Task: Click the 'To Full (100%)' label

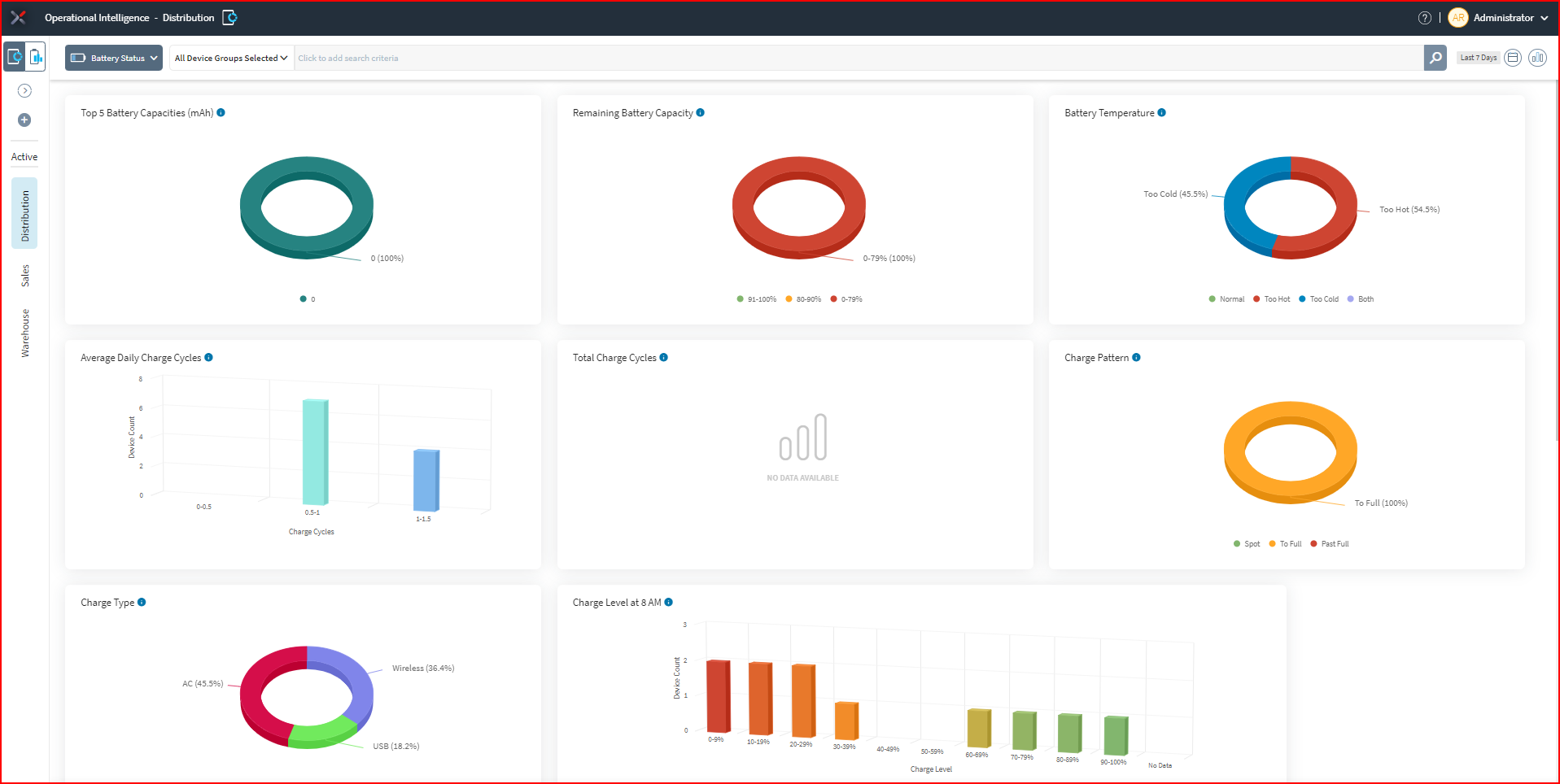Action: [1381, 503]
